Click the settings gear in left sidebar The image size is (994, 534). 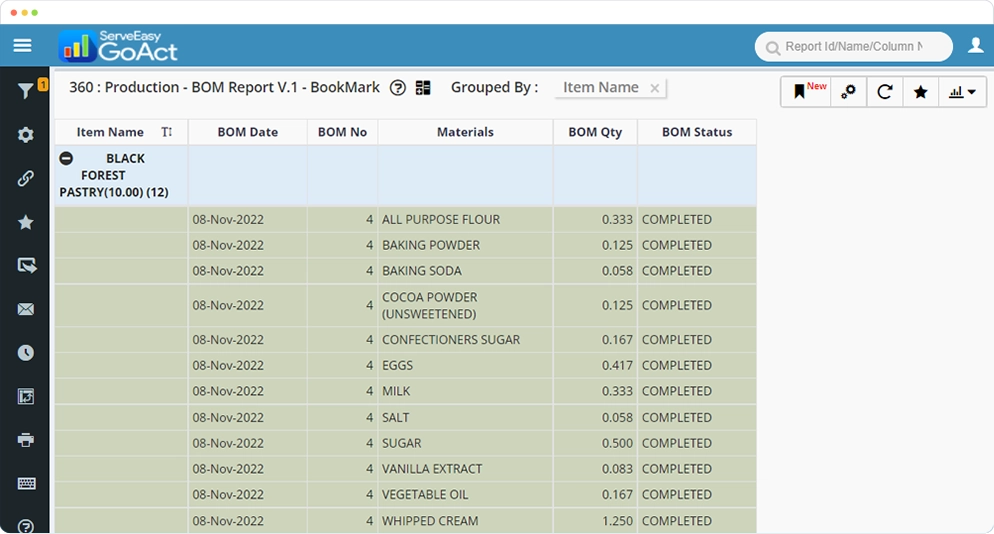coord(26,135)
